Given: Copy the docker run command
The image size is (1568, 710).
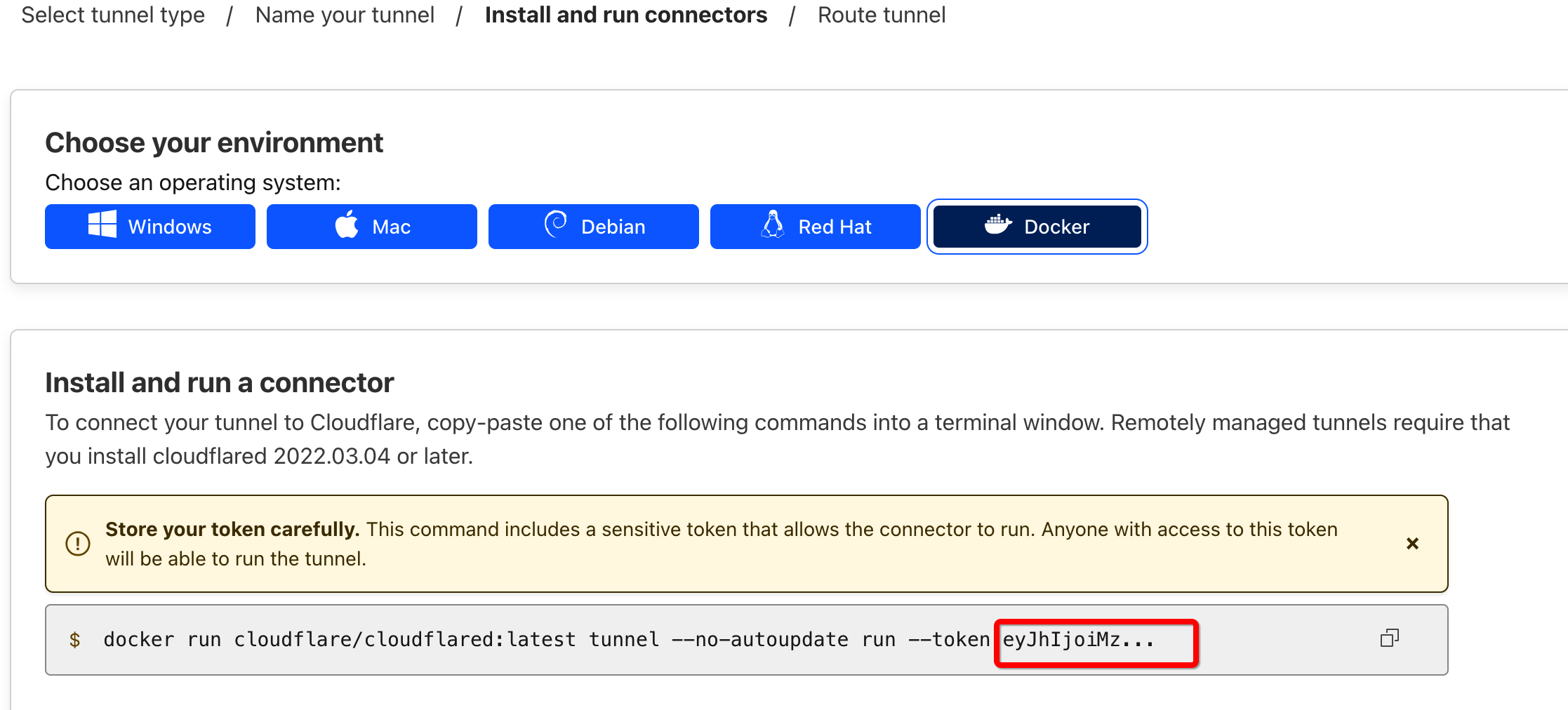Looking at the screenshot, I should [1390, 638].
